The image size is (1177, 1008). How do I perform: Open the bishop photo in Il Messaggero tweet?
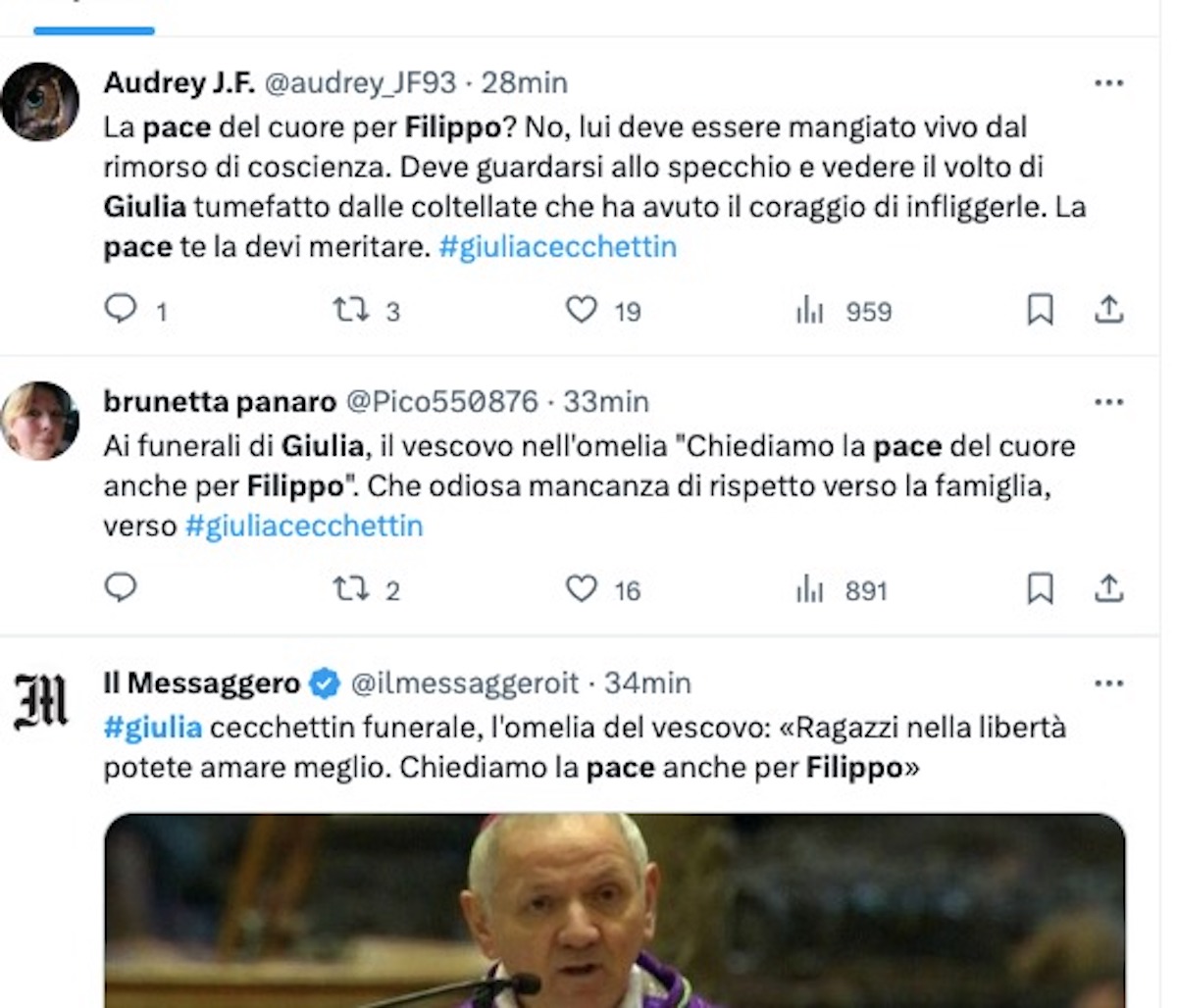[614, 910]
